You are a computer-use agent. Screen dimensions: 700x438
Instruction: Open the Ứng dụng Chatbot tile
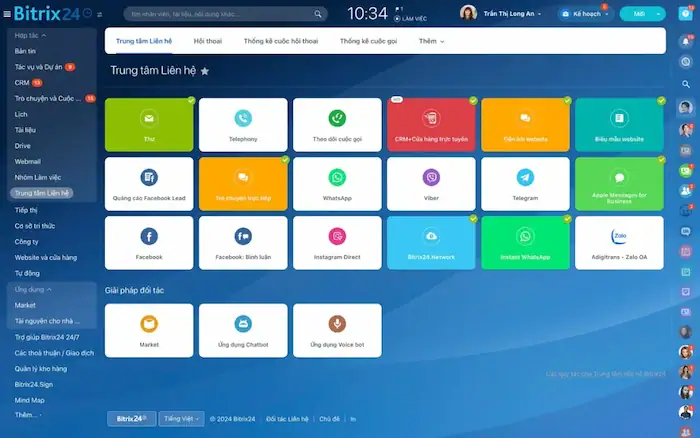(x=242, y=330)
